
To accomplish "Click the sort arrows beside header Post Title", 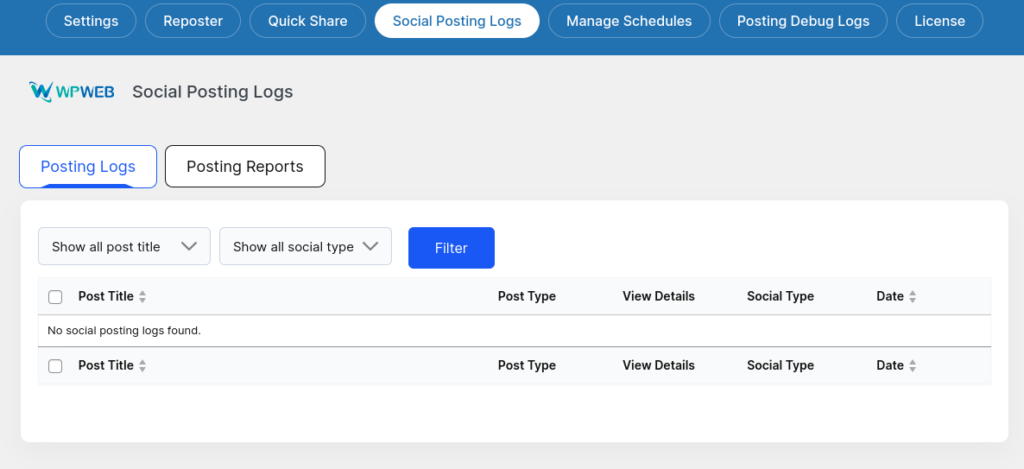I will coord(142,297).
